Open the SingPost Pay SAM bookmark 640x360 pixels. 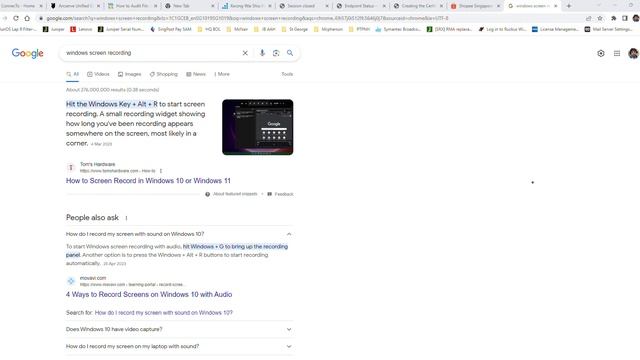click(x=171, y=29)
